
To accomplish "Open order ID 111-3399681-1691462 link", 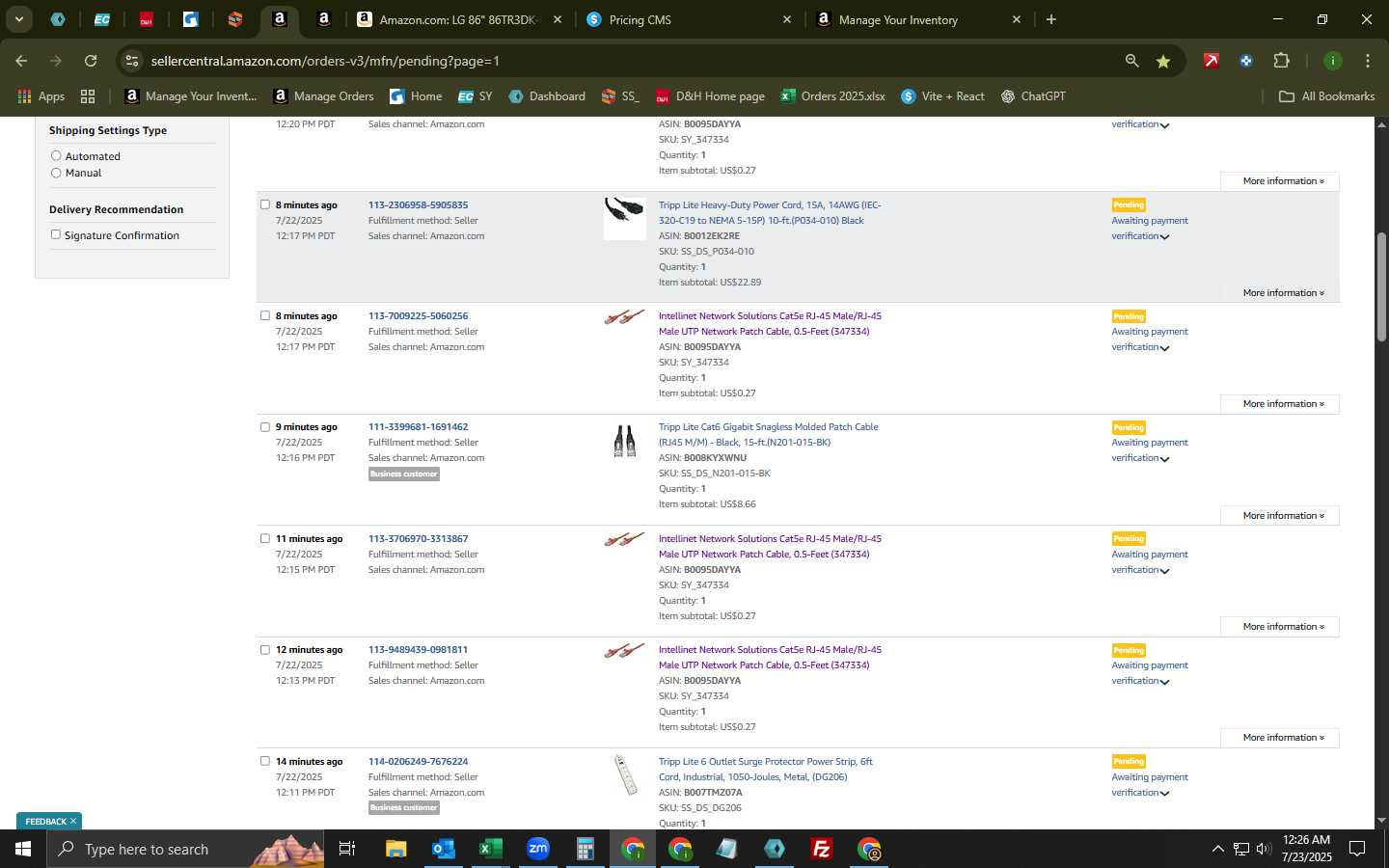I will [x=418, y=426].
